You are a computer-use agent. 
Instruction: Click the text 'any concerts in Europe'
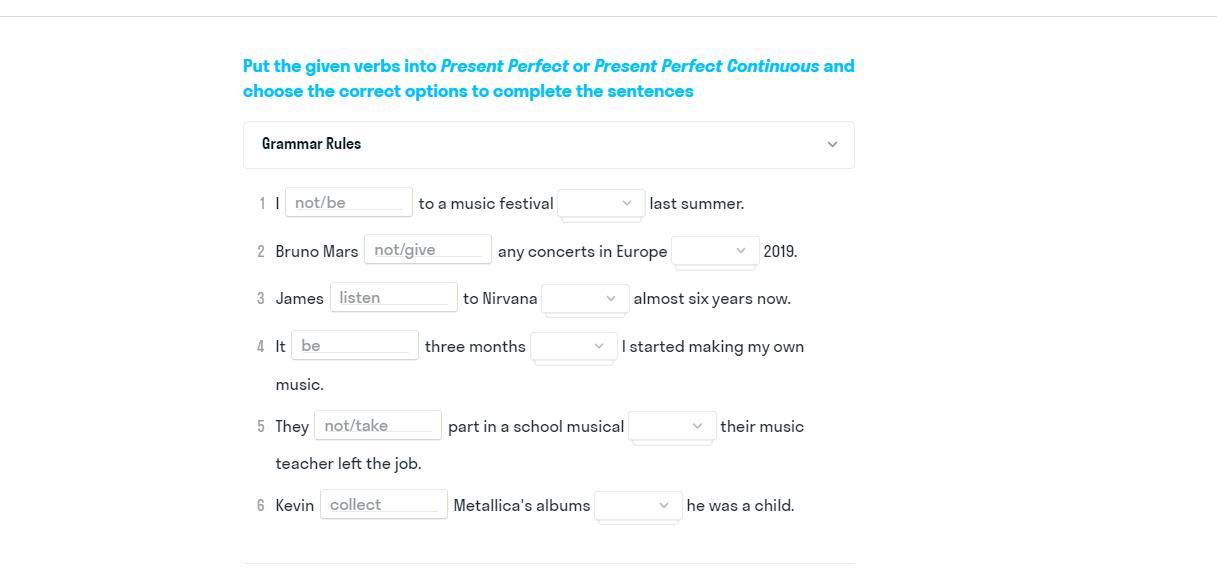pyautogui.click(x=582, y=252)
